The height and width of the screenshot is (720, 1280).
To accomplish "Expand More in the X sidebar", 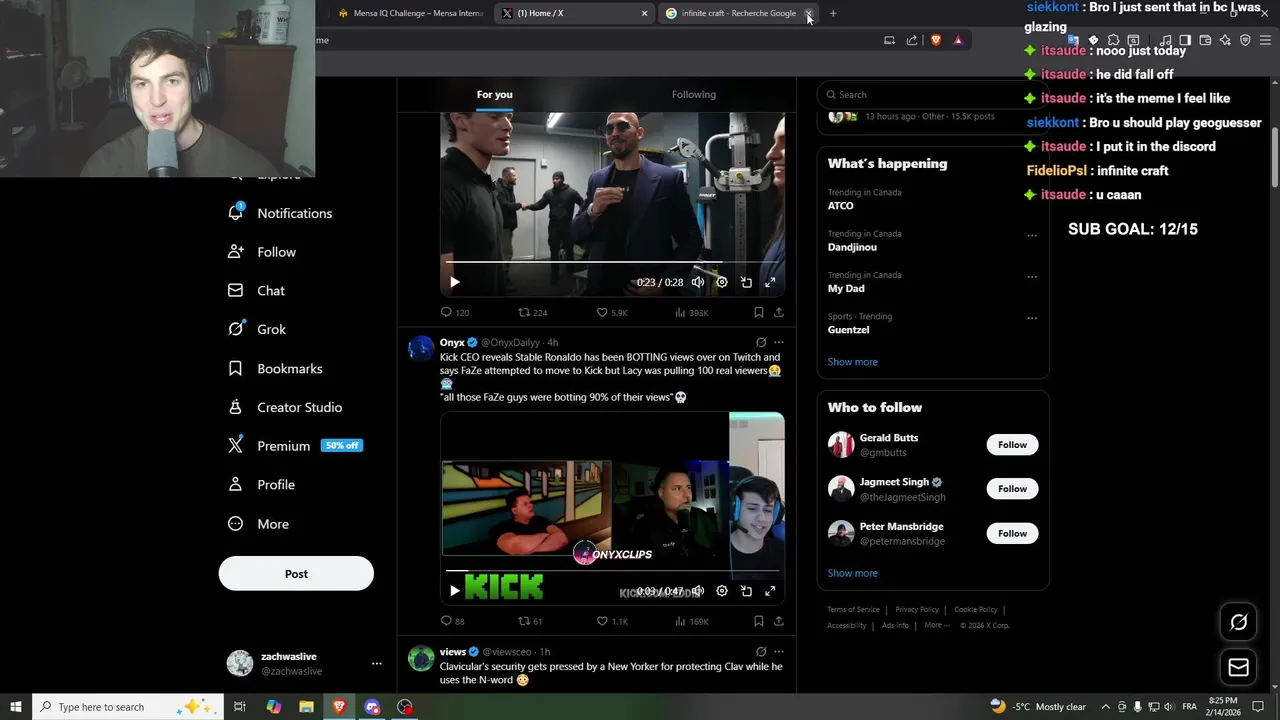I will point(259,524).
